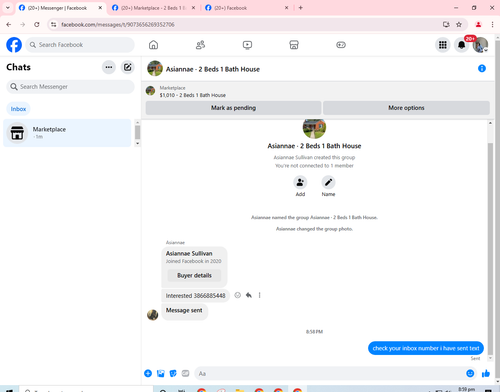This screenshot has width=500, height=392.
Task: Click the conversation header listing thumbnail
Action: point(155,68)
